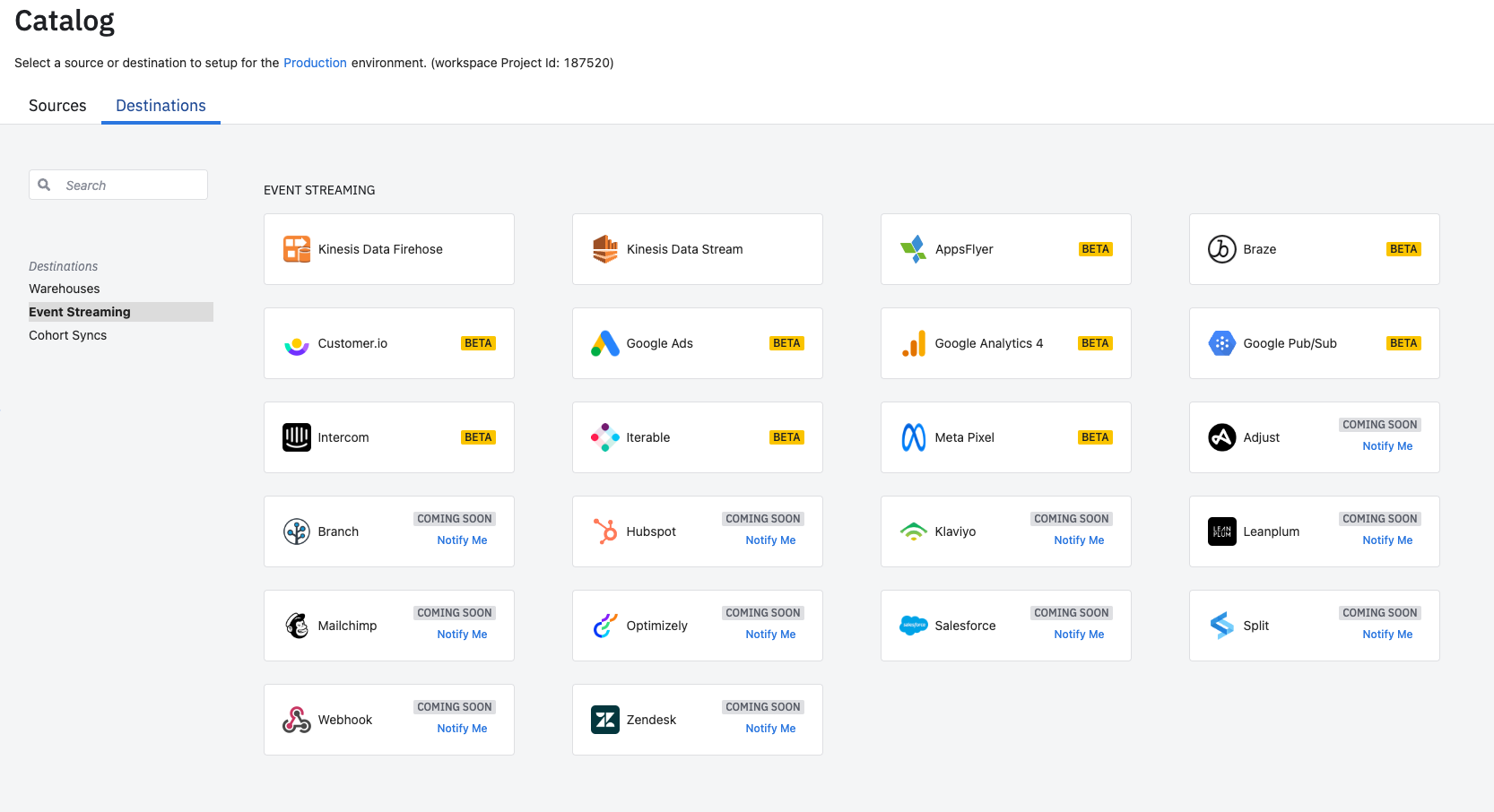
Task: Focus the catalog Search field
Action: (118, 185)
